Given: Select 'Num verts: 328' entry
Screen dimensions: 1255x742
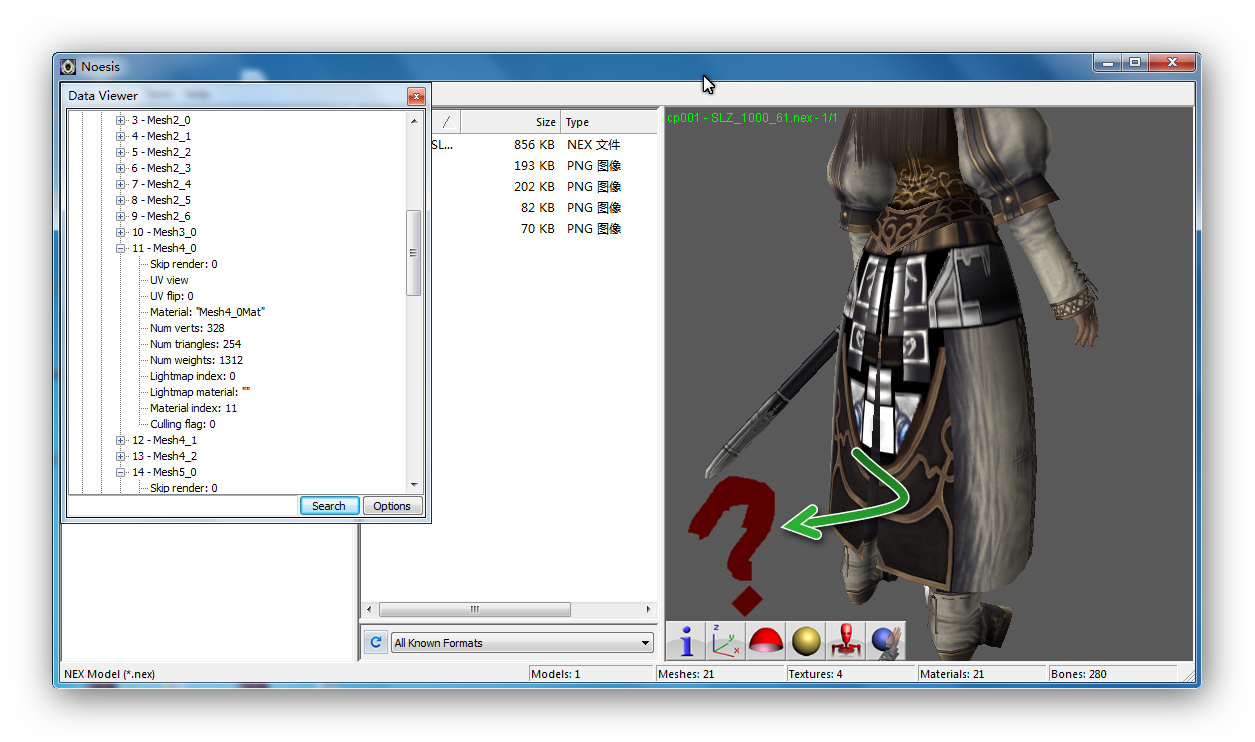Looking at the screenshot, I should [187, 328].
